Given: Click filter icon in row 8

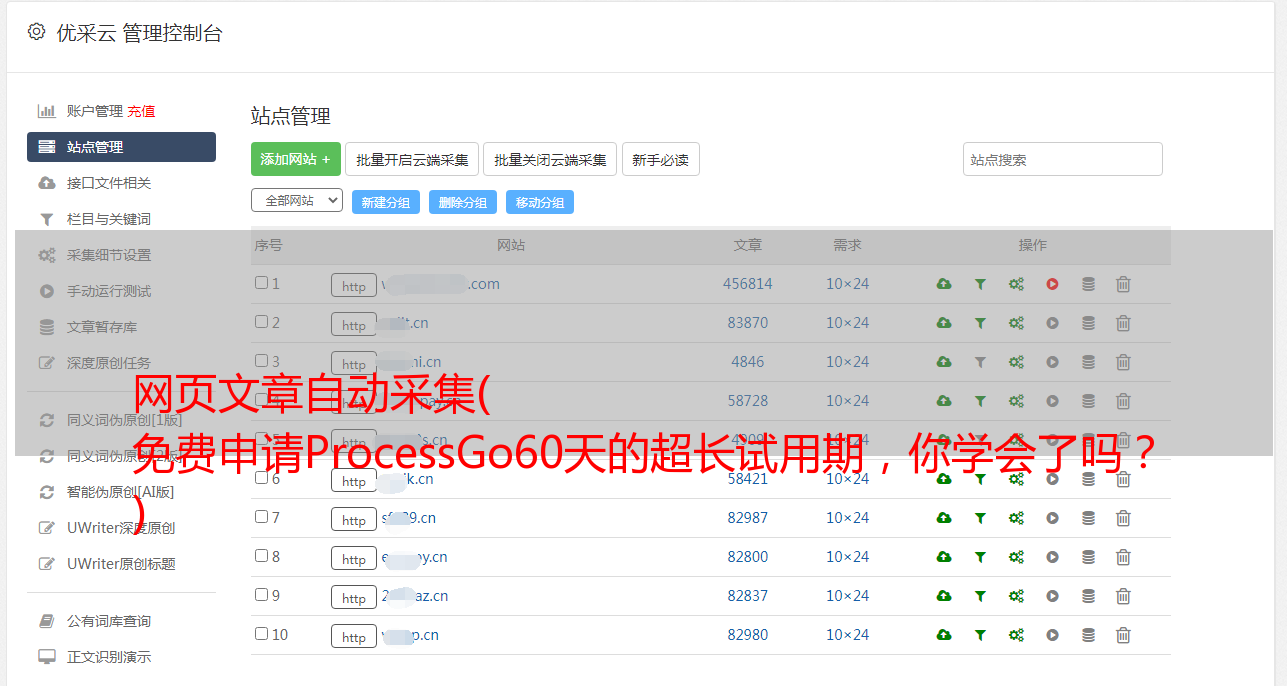Looking at the screenshot, I should pyautogui.click(x=980, y=557).
